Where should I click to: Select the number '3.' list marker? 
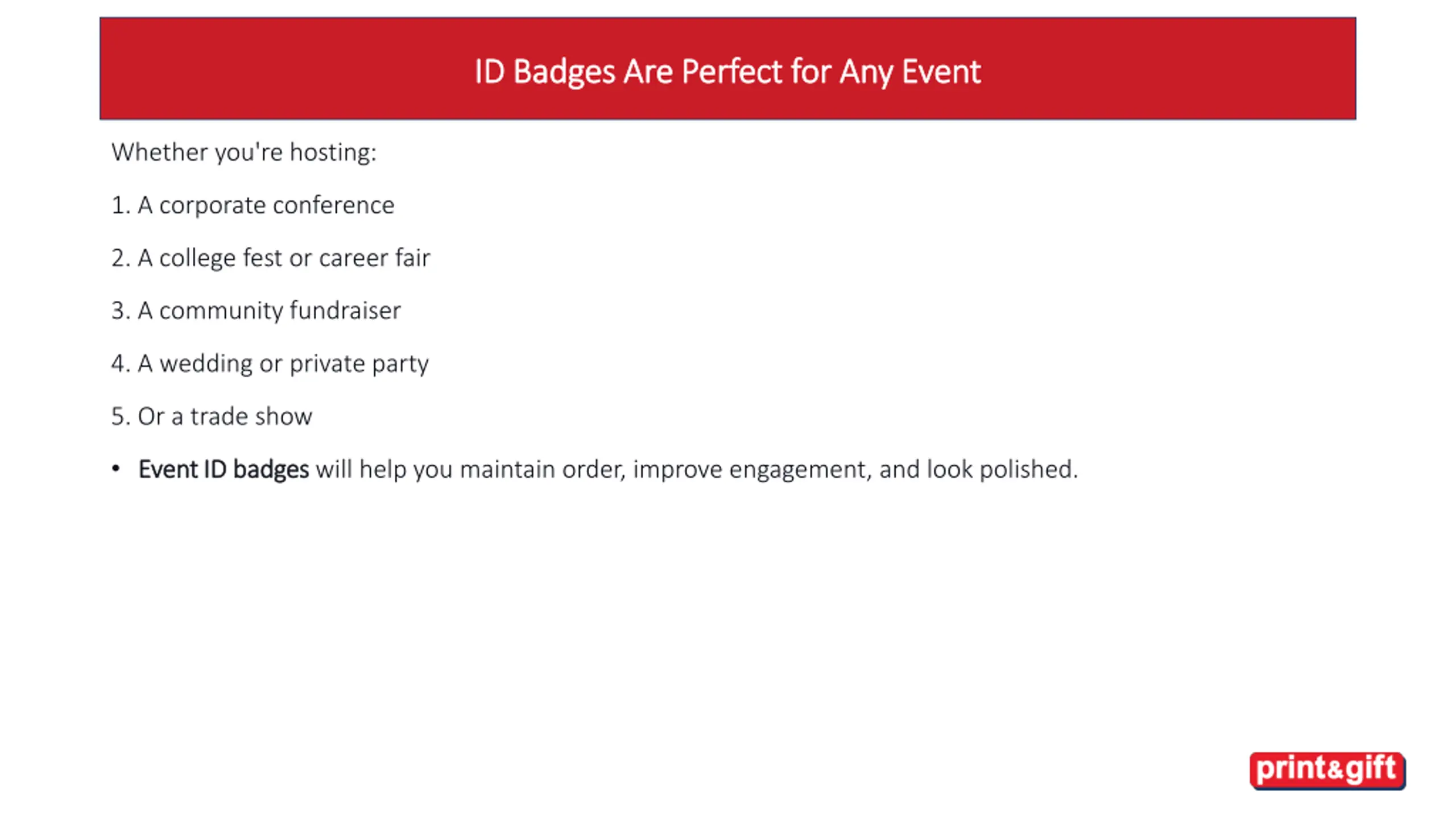tap(121, 311)
